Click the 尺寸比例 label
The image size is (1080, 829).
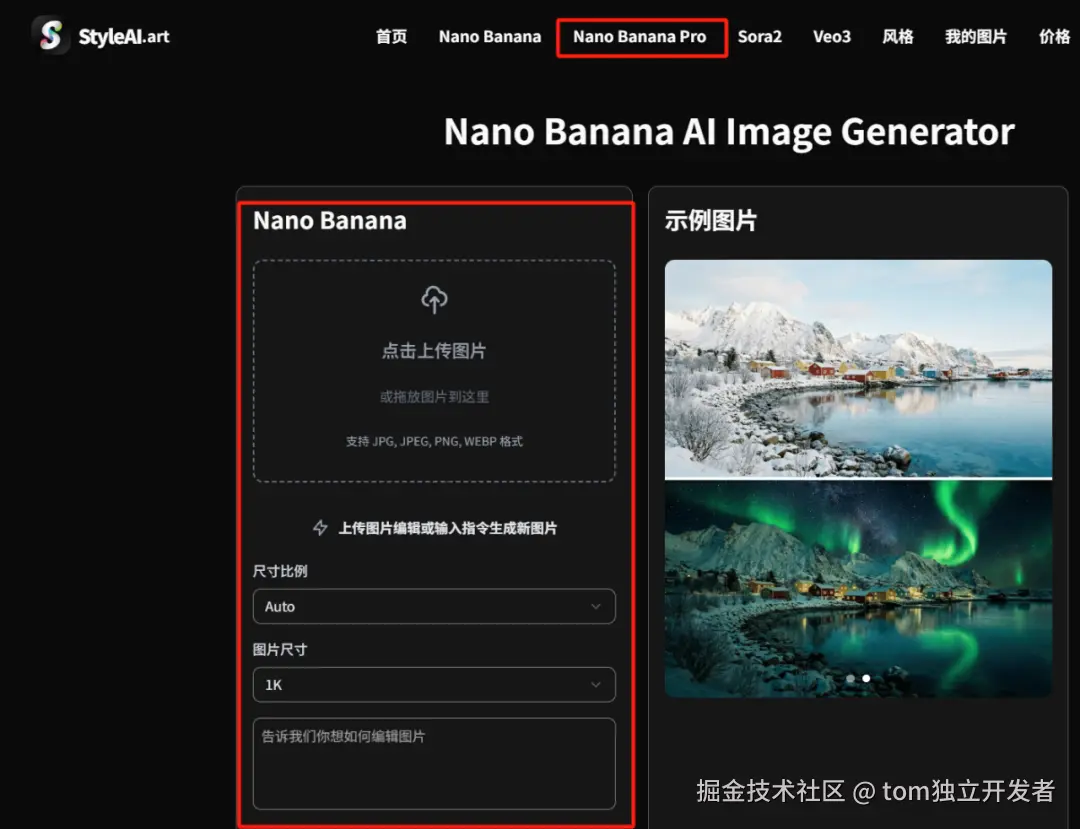click(x=280, y=571)
